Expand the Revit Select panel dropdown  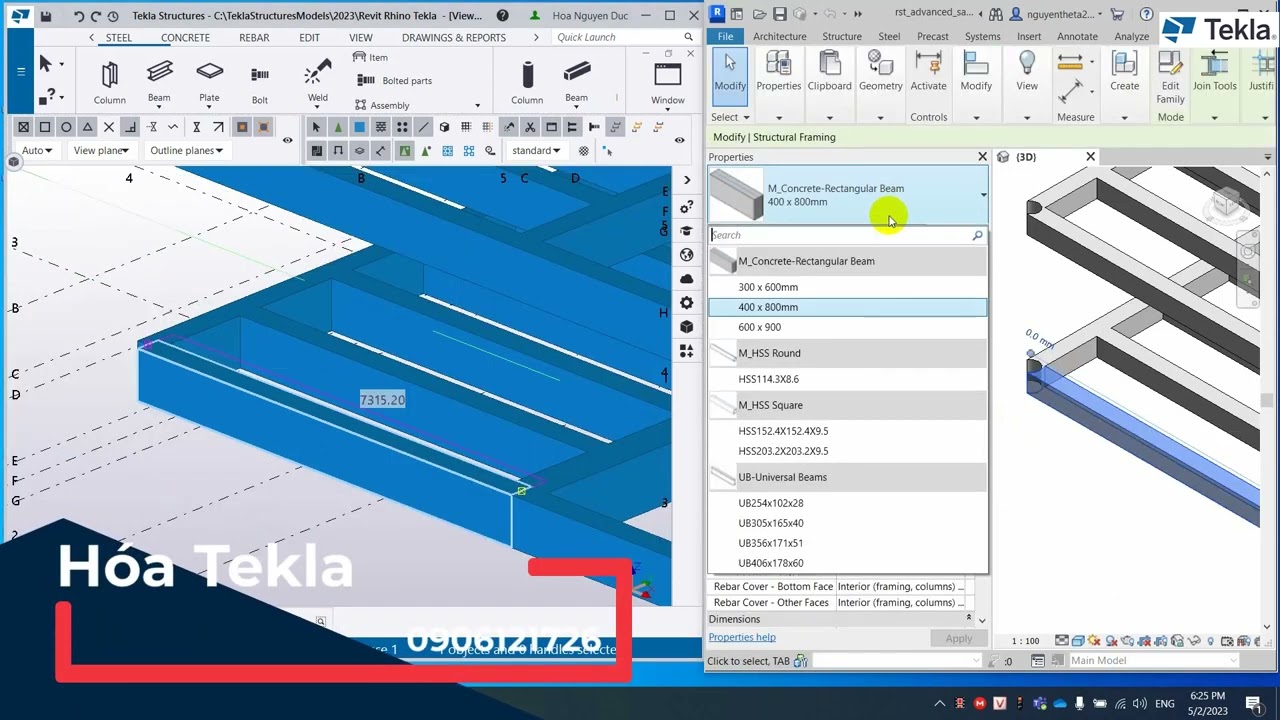coord(730,117)
